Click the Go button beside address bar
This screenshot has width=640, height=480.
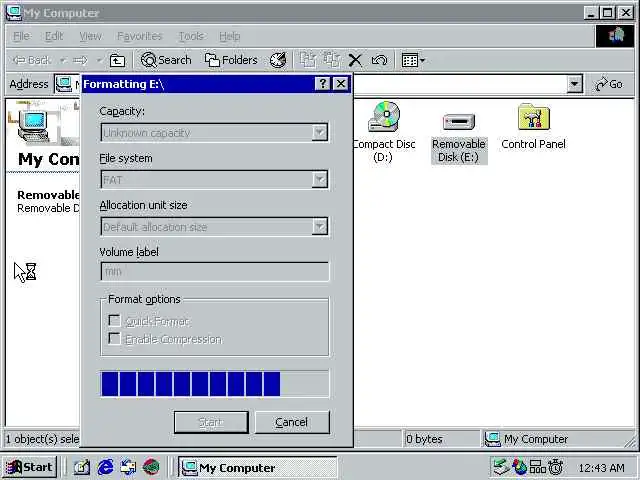click(609, 84)
